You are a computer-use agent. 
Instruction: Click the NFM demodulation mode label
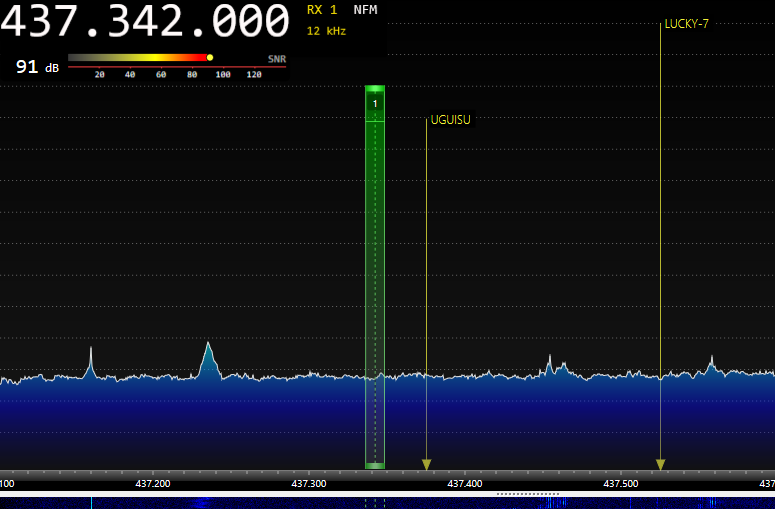[x=365, y=10]
